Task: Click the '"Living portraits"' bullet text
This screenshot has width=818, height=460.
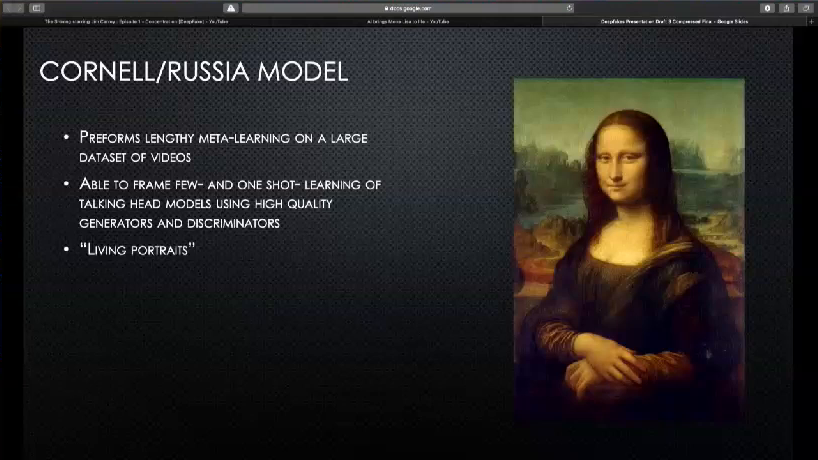Action: coord(137,249)
